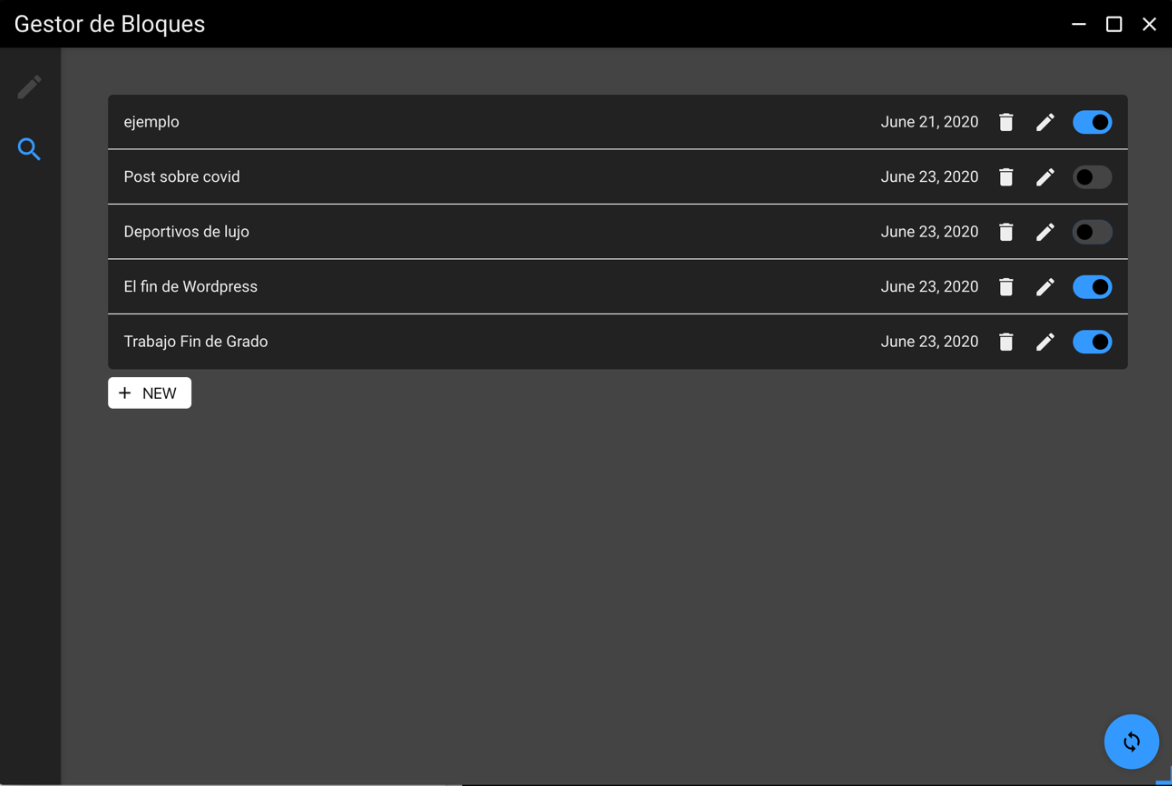Click the NEW button to add a block
The width and height of the screenshot is (1172, 786).
[149, 393]
